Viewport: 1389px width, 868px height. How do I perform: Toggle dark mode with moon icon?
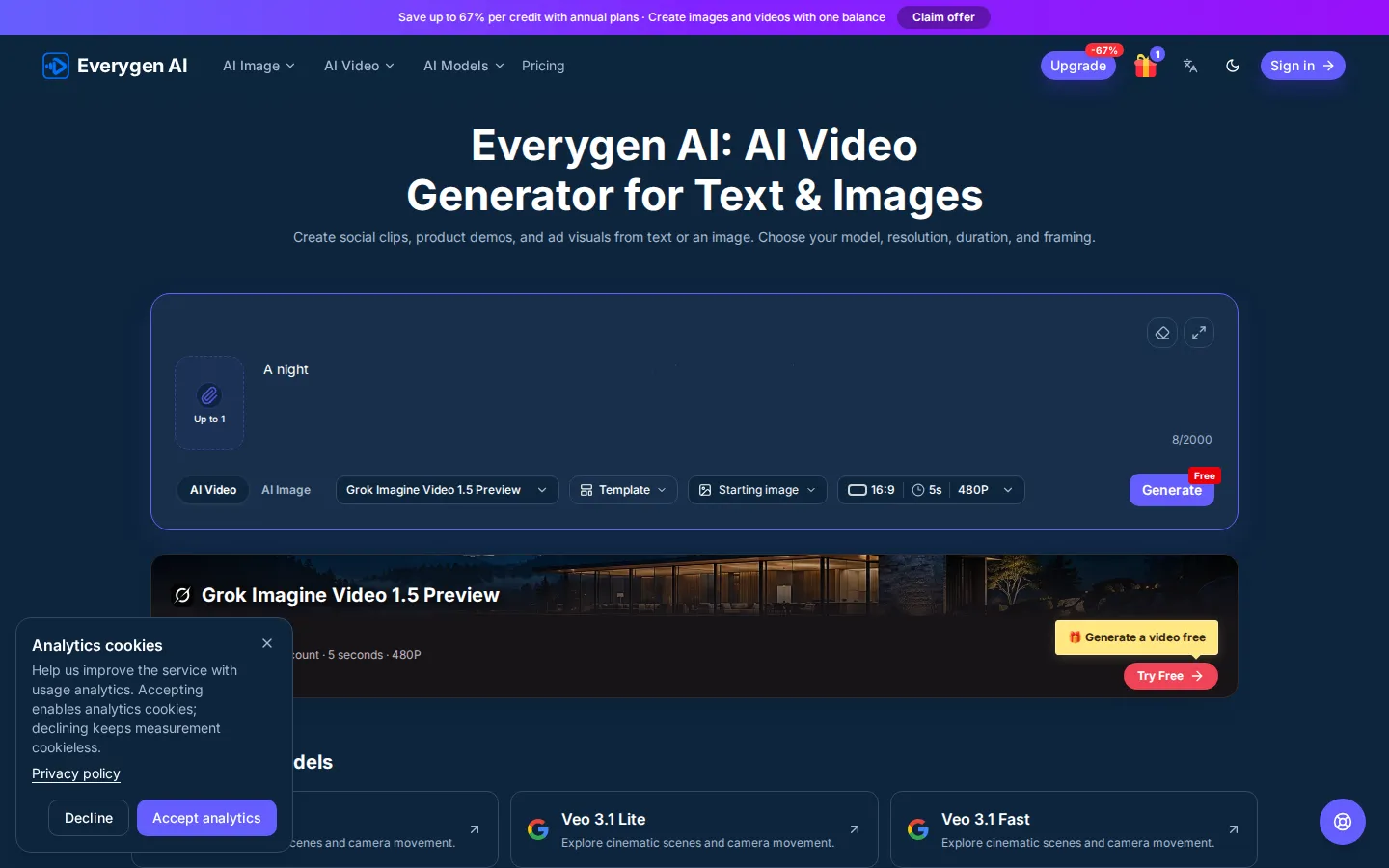[x=1233, y=66]
